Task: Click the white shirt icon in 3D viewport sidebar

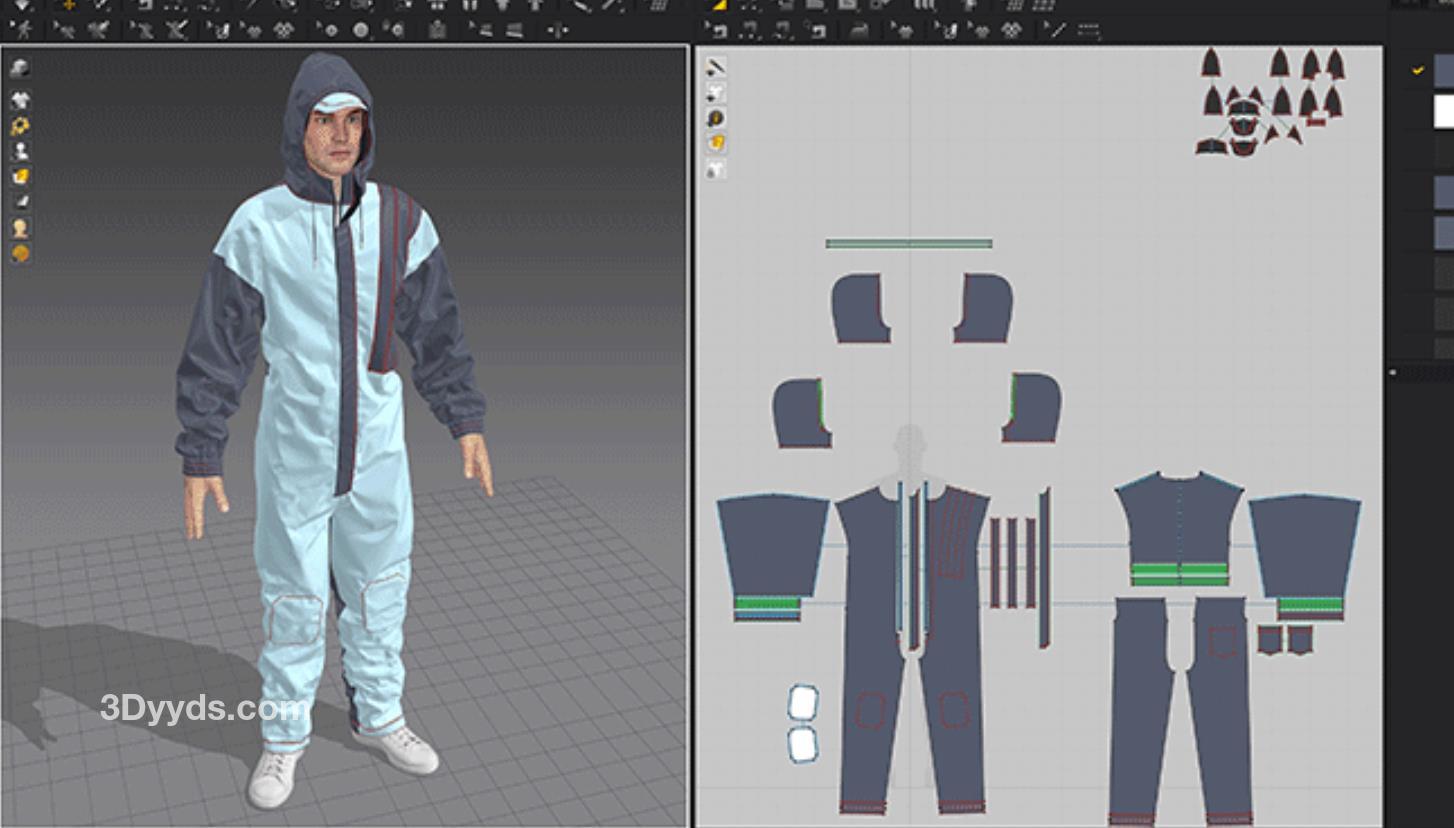Action: click(19, 100)
